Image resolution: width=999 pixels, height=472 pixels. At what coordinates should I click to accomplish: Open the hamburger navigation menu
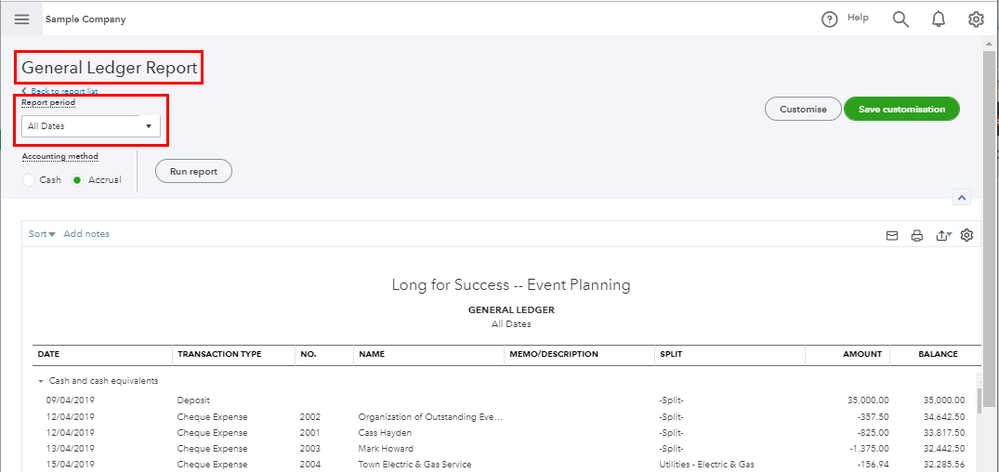(22, 19)
